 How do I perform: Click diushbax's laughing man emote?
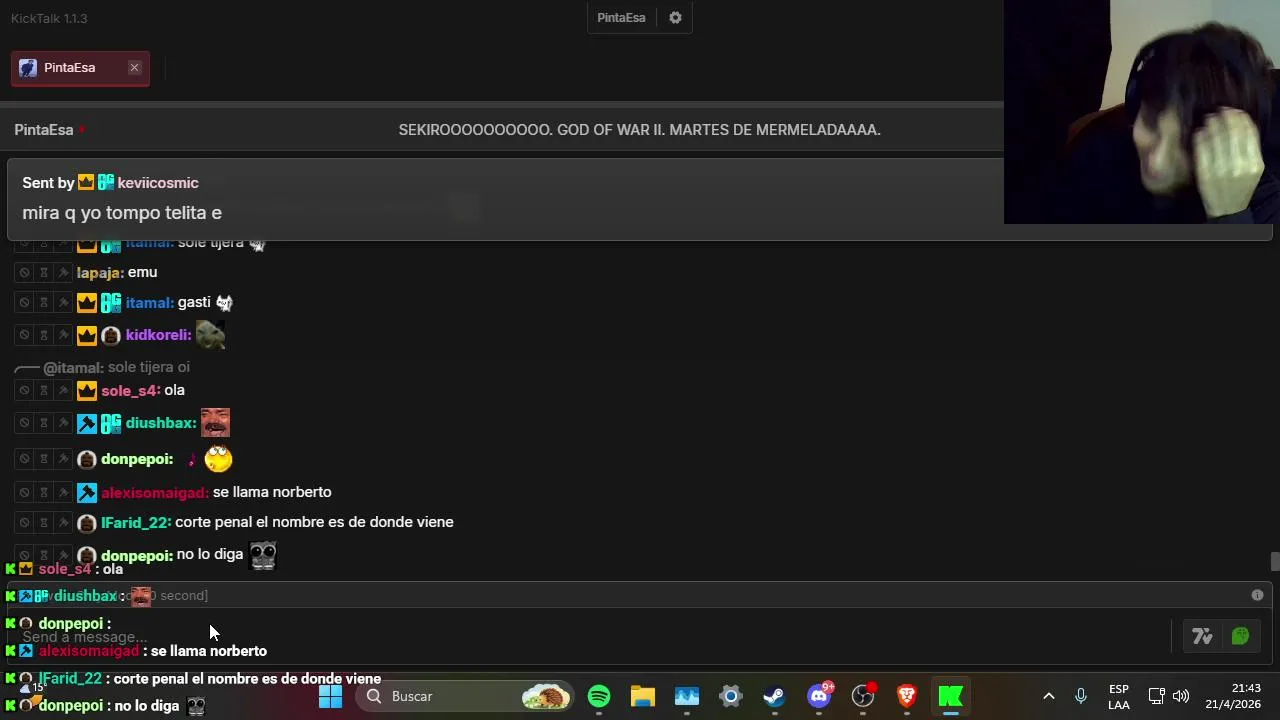[x=215, y=423]
